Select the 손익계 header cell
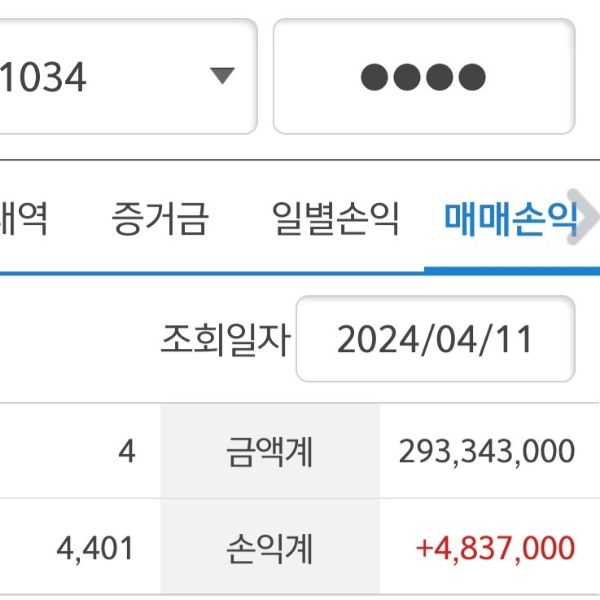Image resolution: width=600 pixels, height=600 pixels. (x=269, y=547)
